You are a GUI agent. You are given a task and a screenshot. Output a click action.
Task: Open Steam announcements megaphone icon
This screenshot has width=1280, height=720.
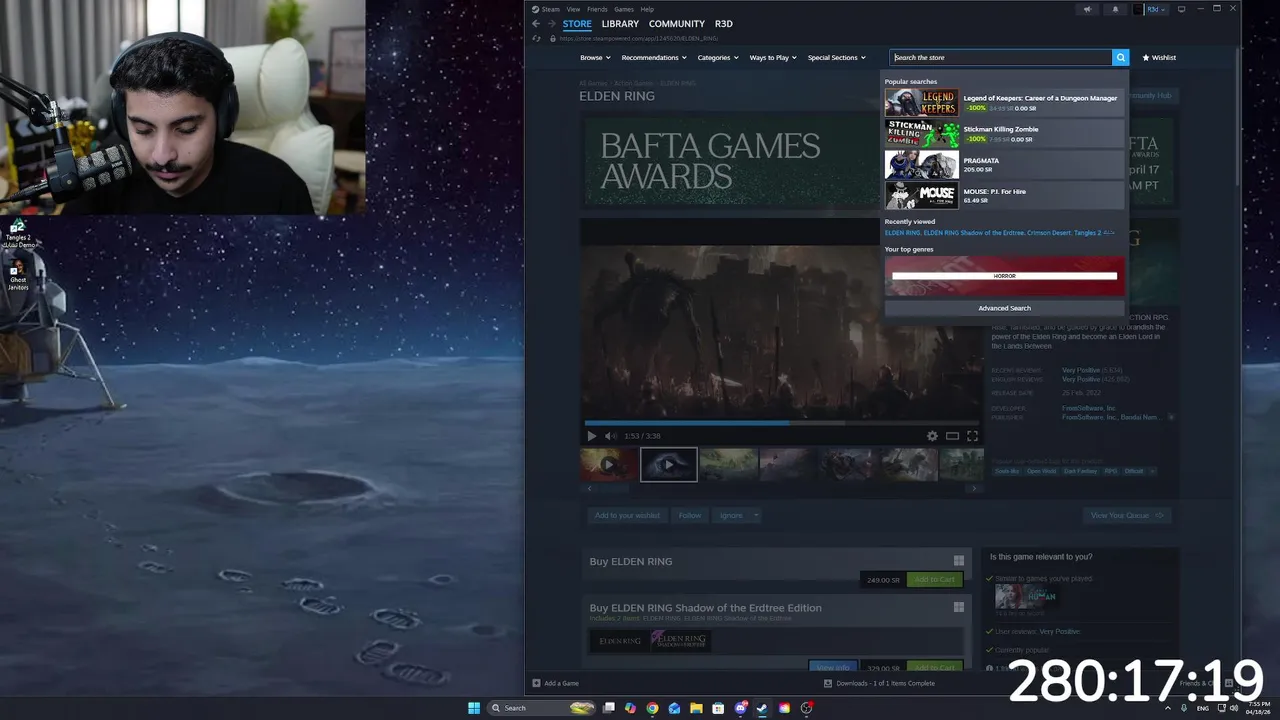[1087, 9]
